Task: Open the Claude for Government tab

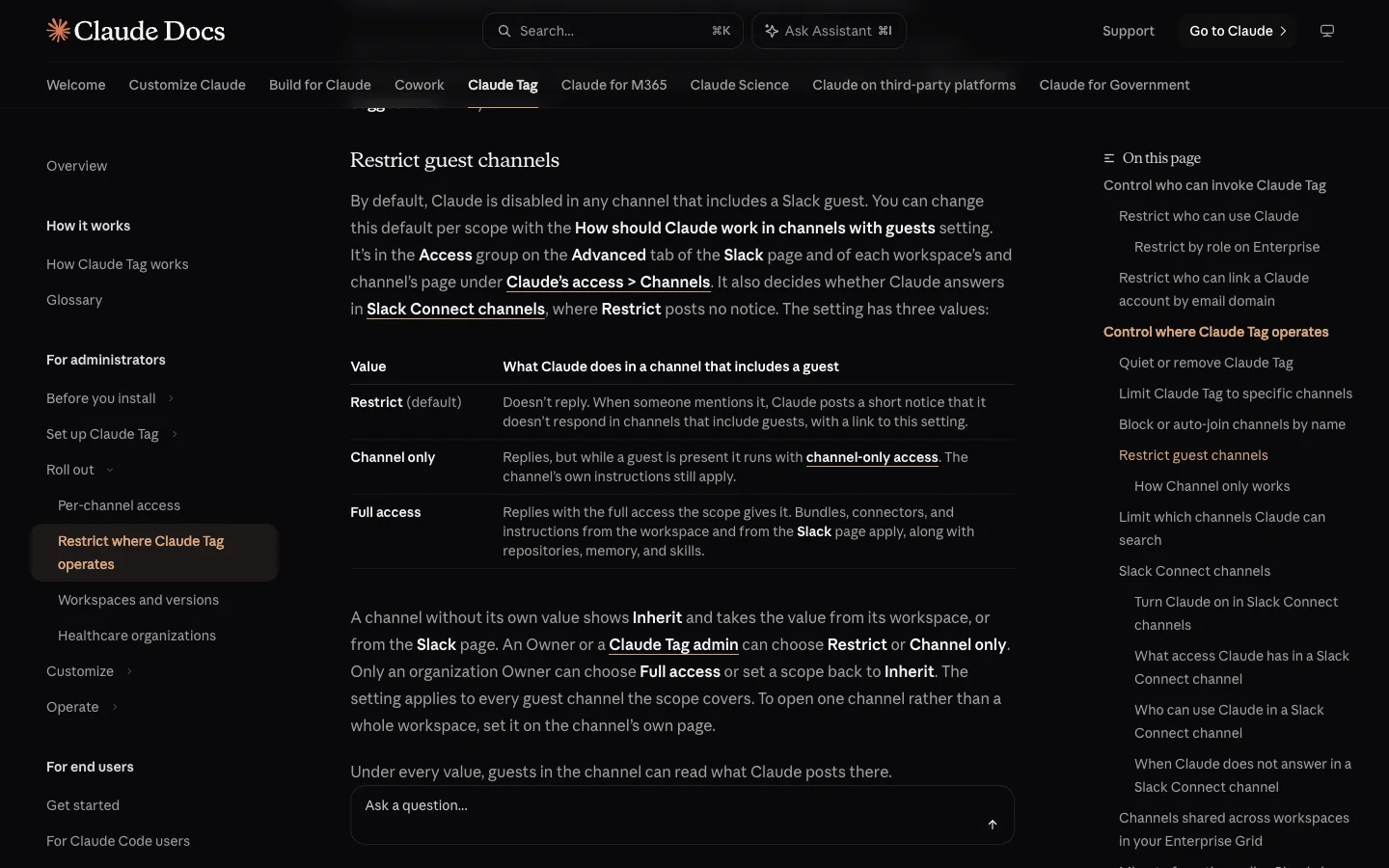Action: click(x=1115, y=85)
